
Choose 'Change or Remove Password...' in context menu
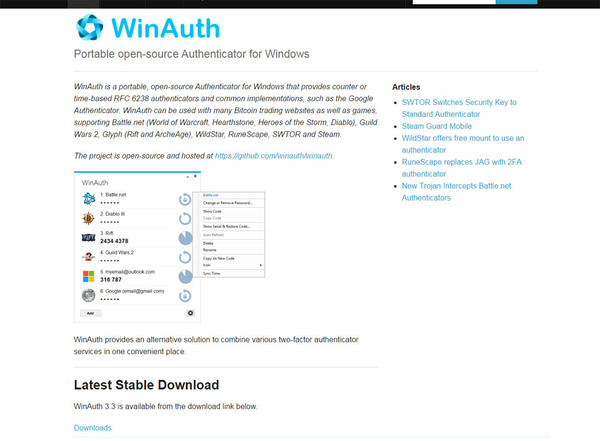(228, 203)
